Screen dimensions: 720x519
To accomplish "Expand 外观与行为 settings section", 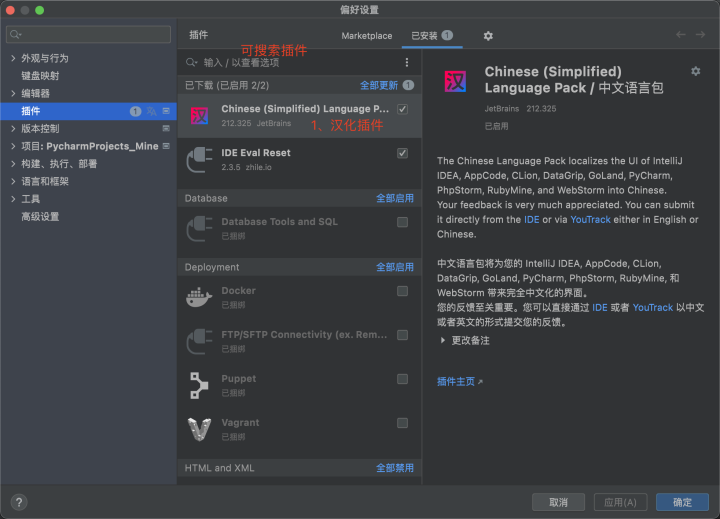I will point(13,58).
